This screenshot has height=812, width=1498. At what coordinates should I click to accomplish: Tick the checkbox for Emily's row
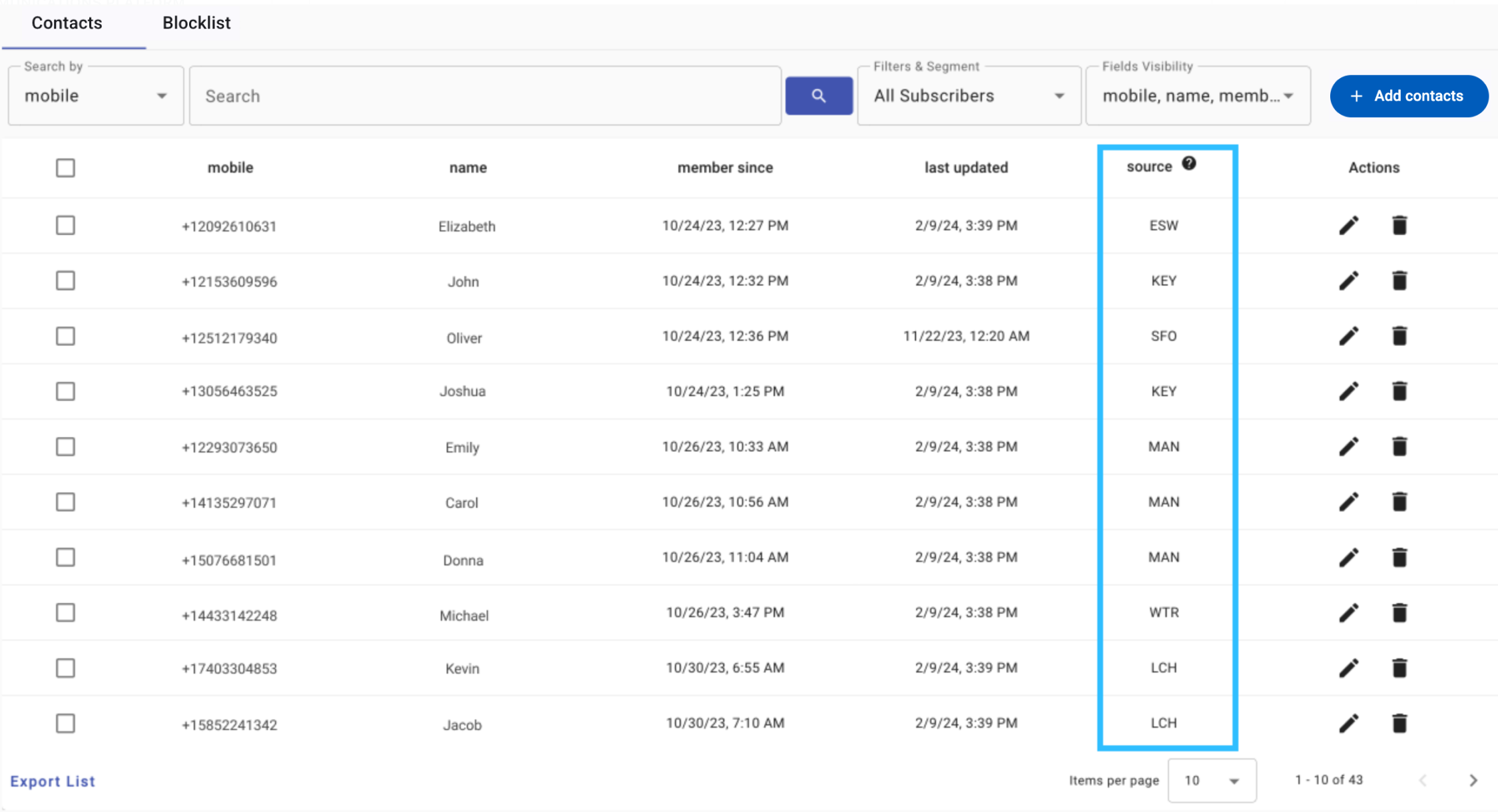tap(65, 447)
